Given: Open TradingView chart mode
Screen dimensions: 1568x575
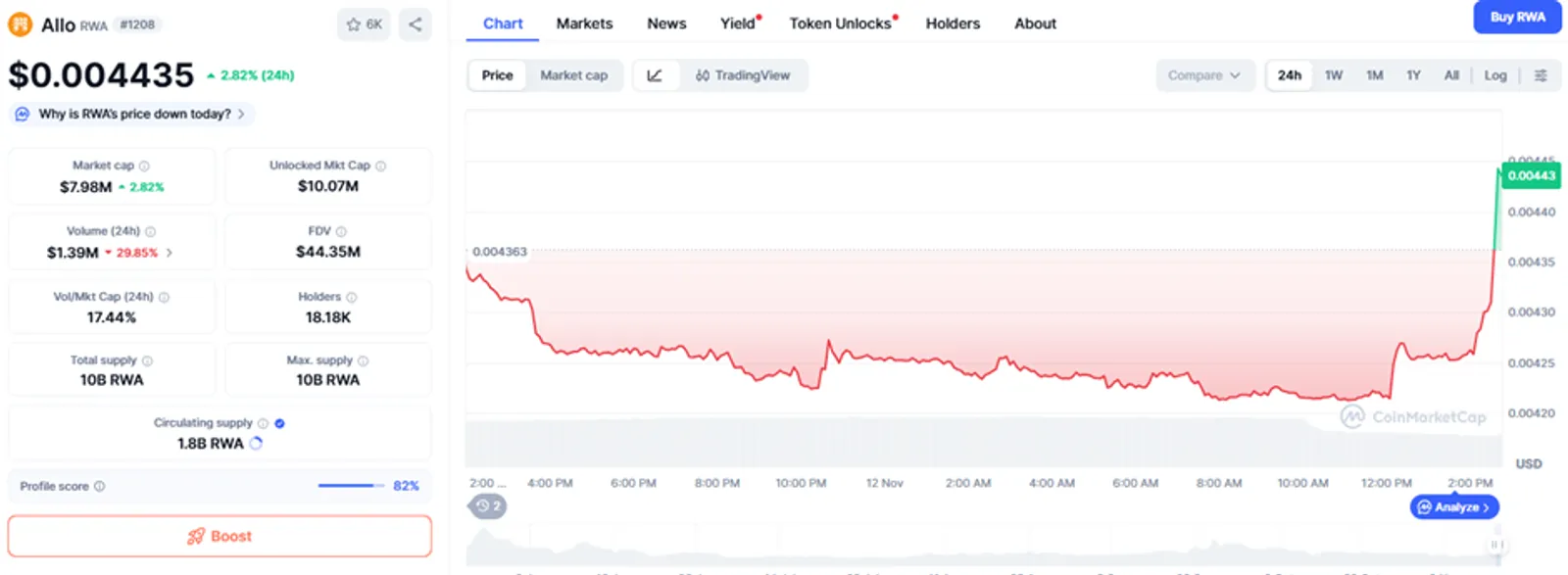Looking at the screenshot, I should [743, 75].
